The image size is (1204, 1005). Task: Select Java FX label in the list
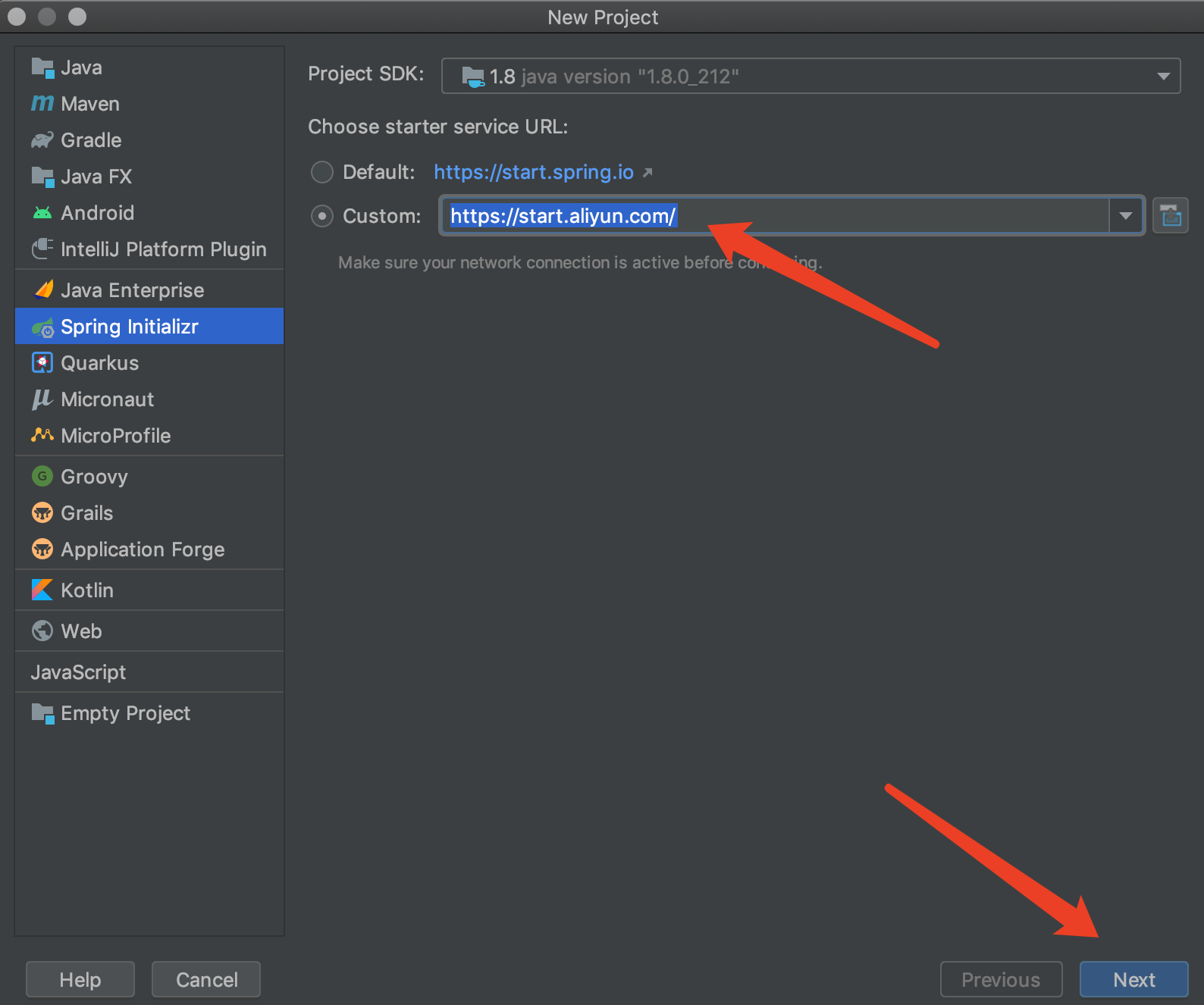pyautogui.click(x=96, y=177)
